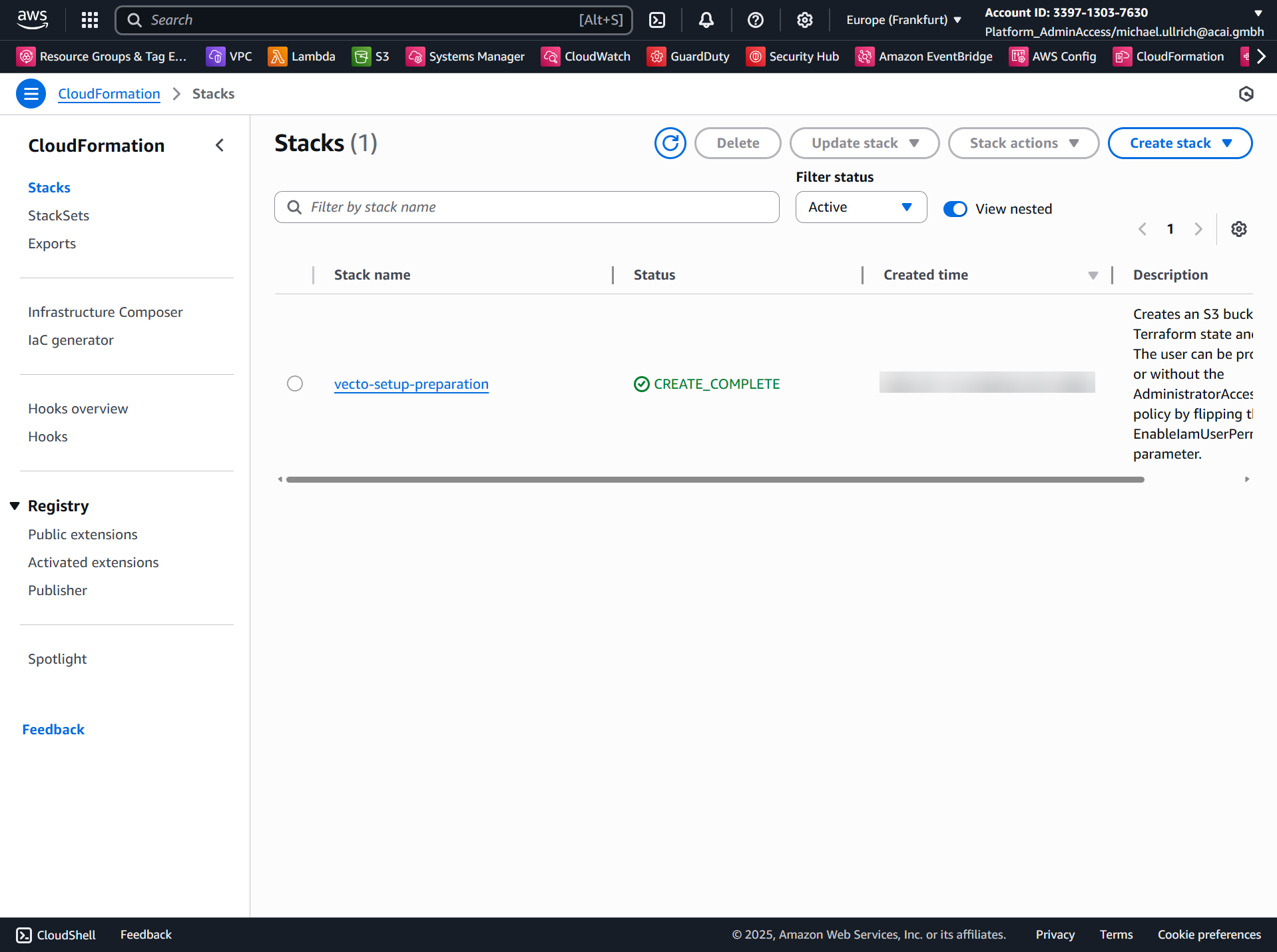Select the vecto-setup-preparation stack radio button
The image size is (1277, 952).
(295, 383)
